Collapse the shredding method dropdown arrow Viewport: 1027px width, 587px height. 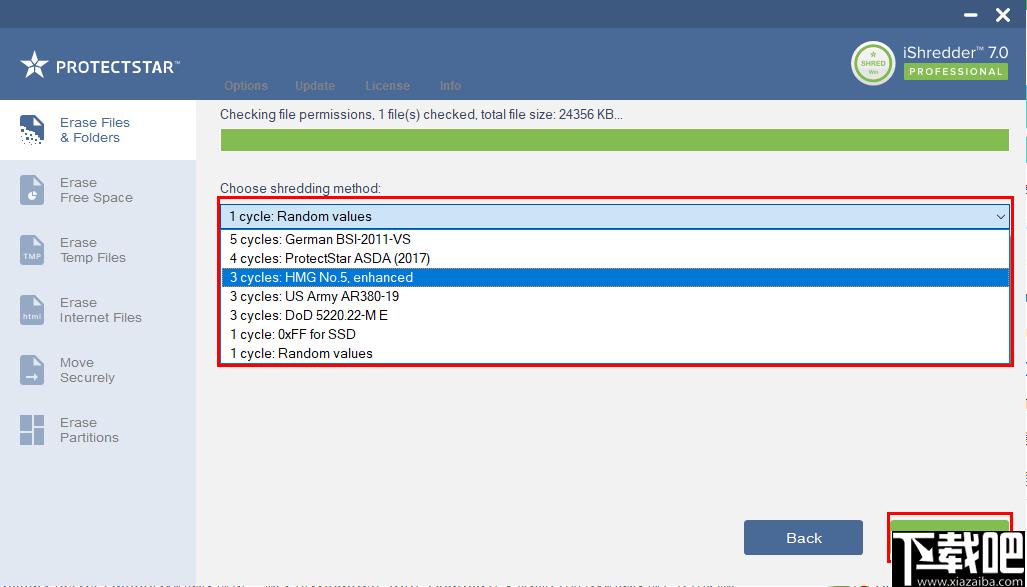click(1000, 216)
